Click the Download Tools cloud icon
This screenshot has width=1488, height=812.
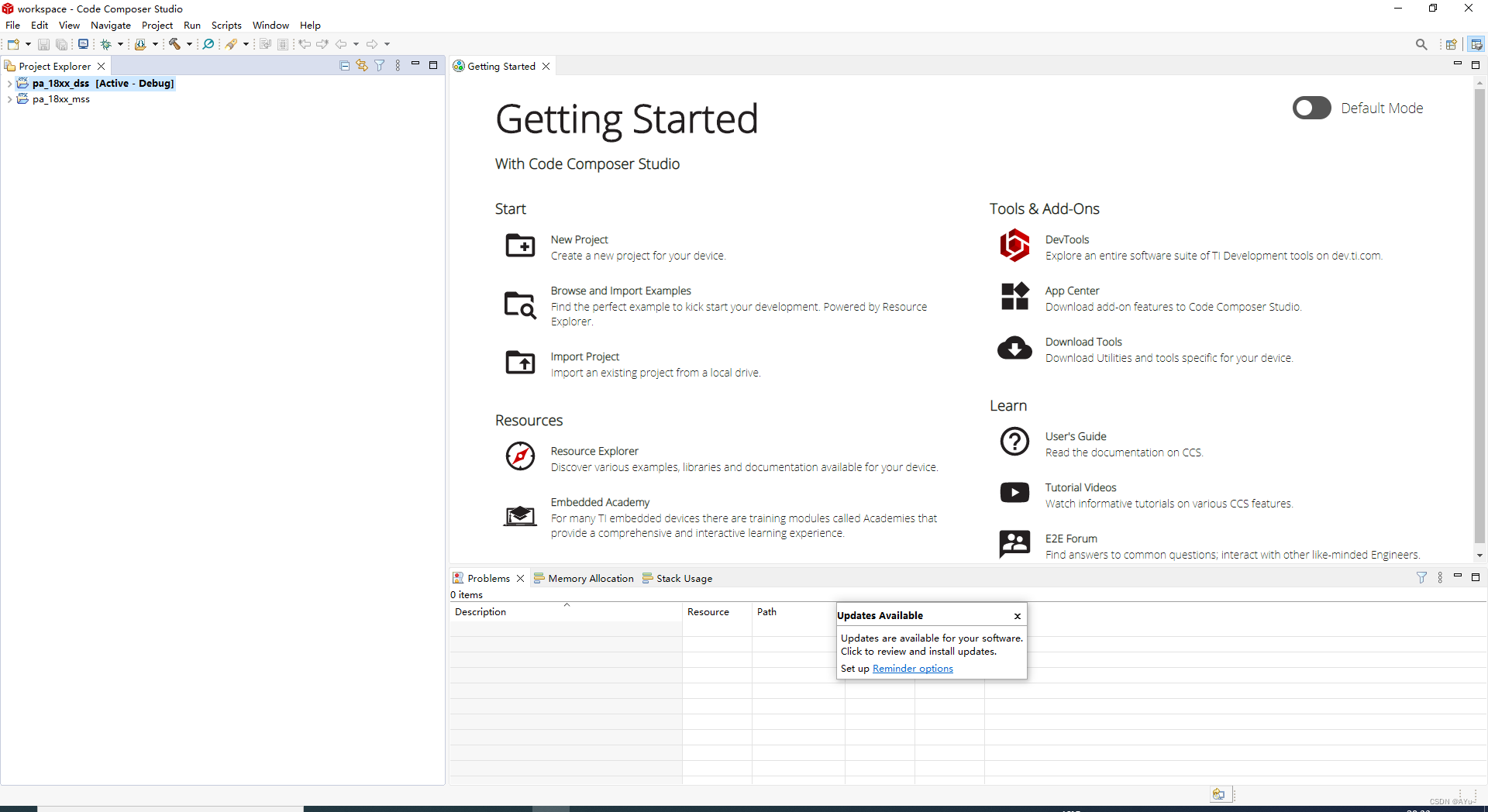point(1014,348)
